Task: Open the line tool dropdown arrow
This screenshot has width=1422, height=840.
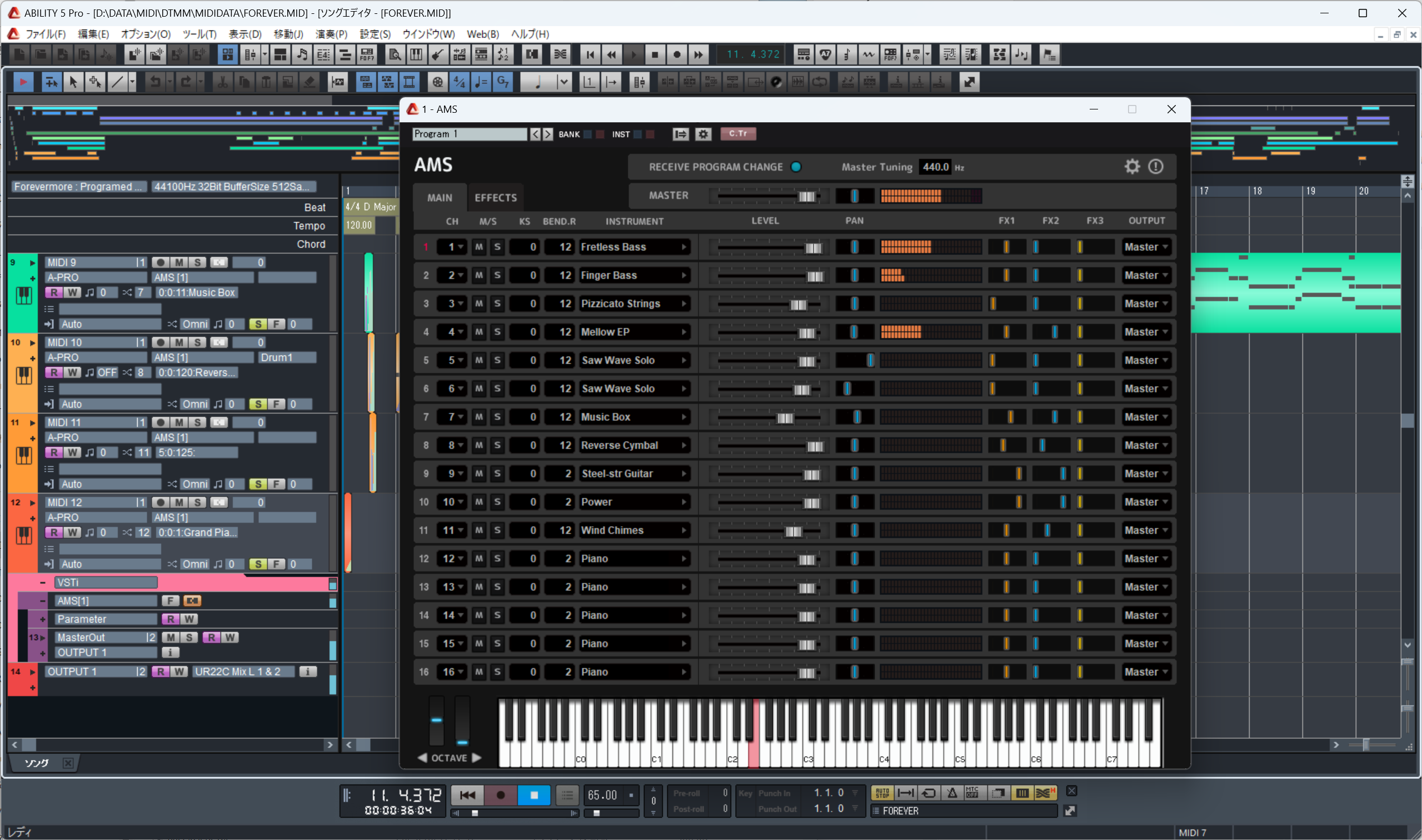Action: tap(132, 82)
